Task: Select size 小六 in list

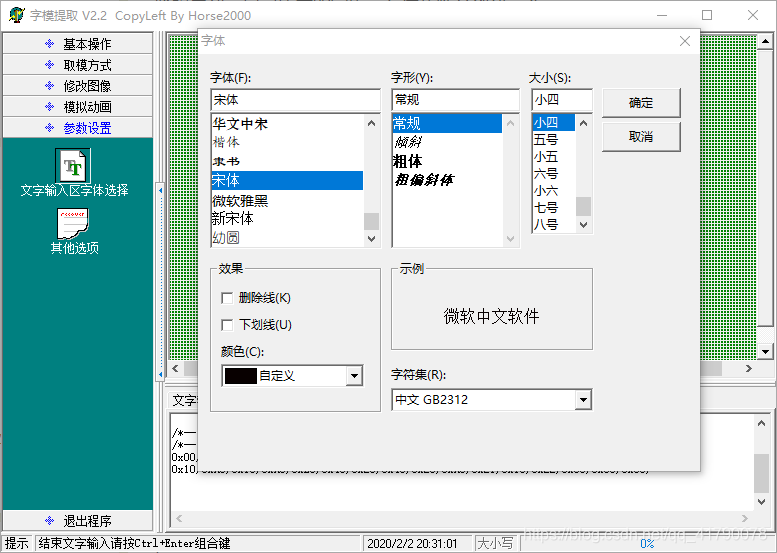Action: [x=554, y=191]
